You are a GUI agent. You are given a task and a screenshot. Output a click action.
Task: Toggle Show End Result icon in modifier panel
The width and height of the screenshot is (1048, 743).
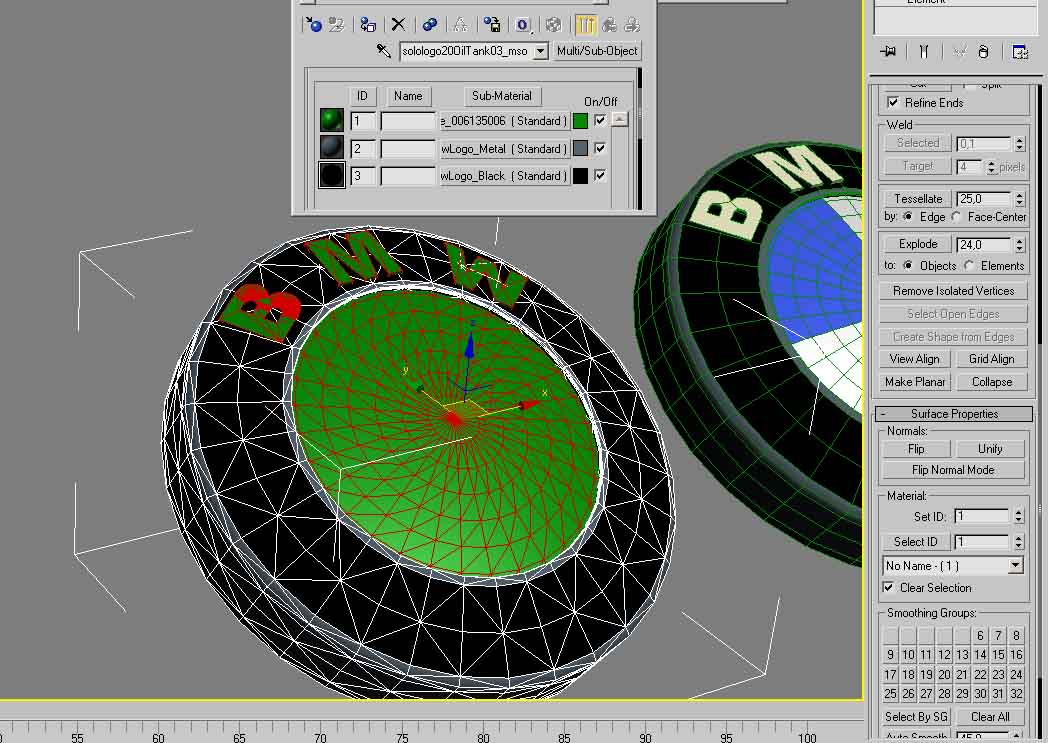pyautogui.click(x=924, y=51)
